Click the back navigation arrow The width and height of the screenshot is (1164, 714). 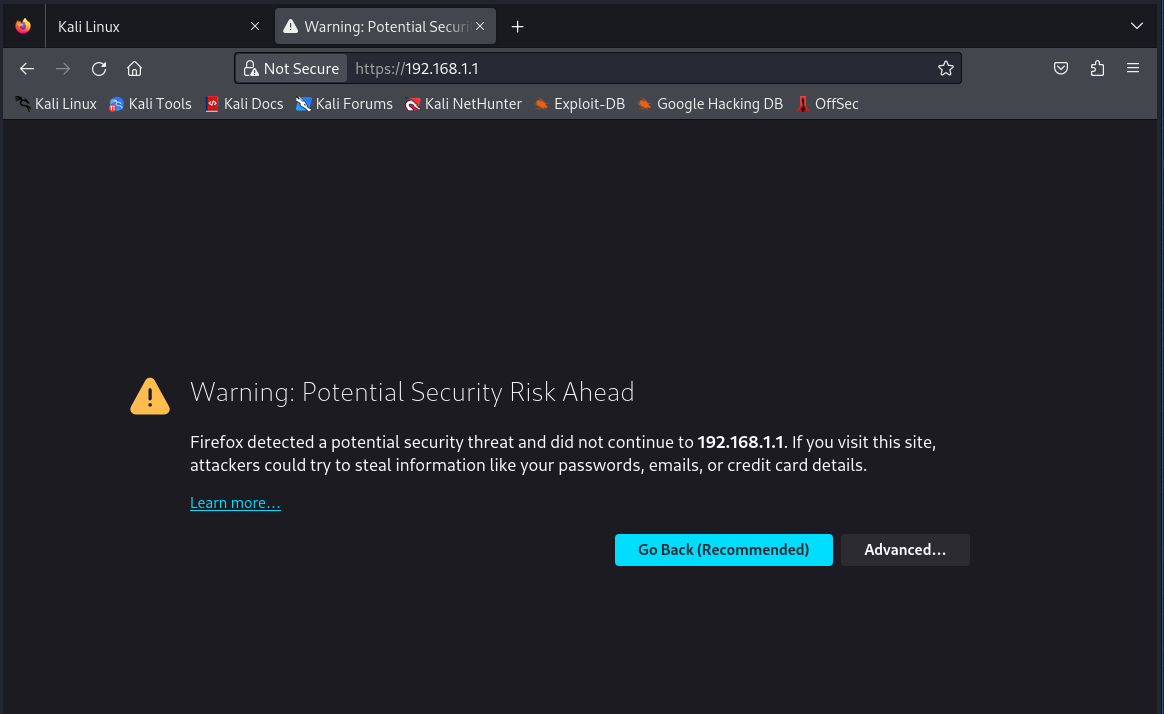pos(27,69)
